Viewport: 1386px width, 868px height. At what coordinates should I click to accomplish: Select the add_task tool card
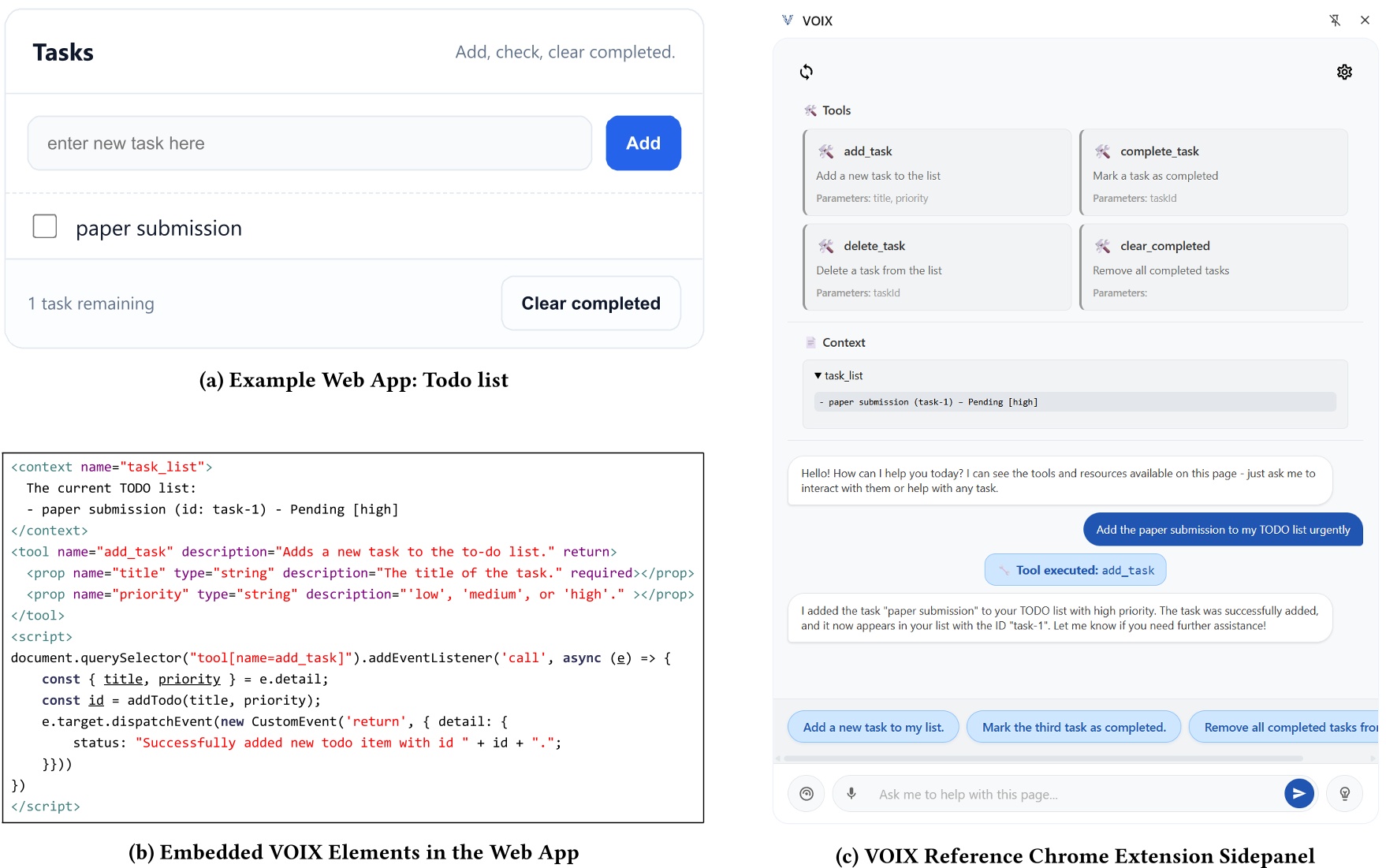pos(937,173)
